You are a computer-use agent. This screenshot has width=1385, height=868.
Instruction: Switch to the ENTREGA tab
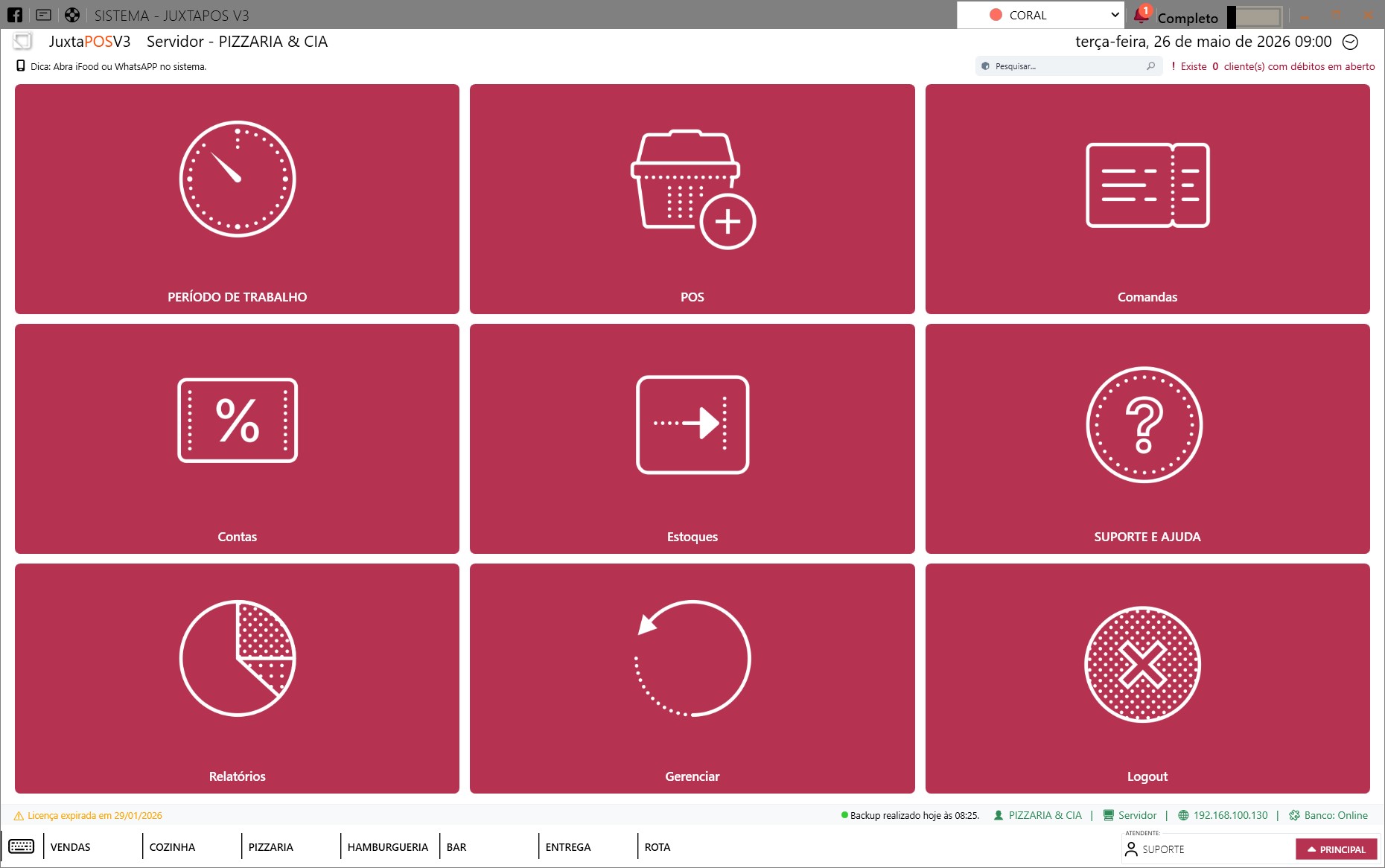(x=588, y=847)
